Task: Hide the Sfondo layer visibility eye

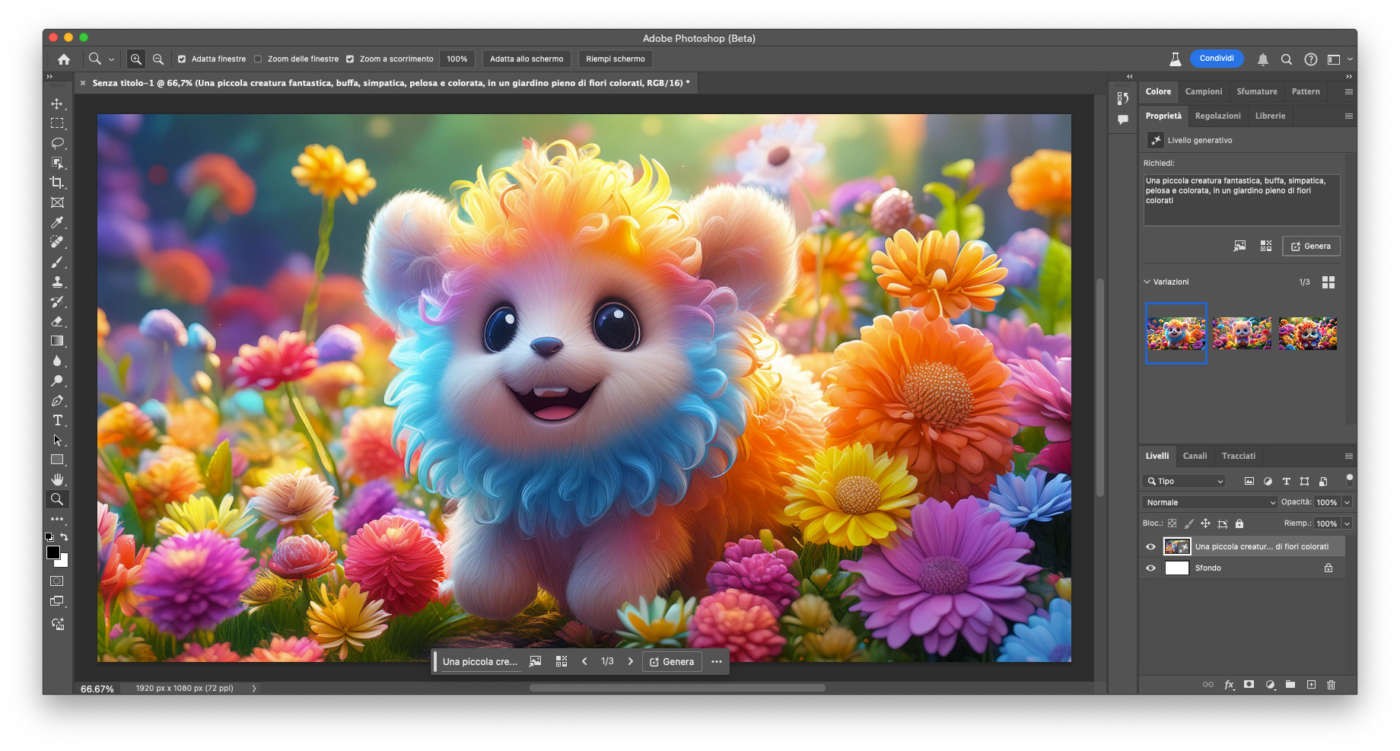Action: coord(1150,568)
